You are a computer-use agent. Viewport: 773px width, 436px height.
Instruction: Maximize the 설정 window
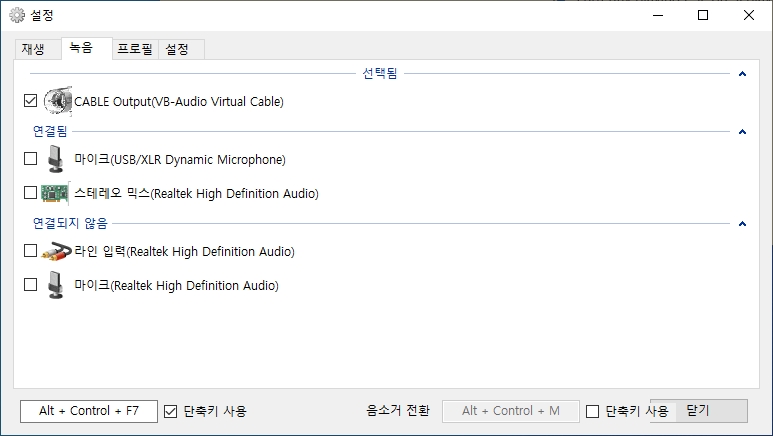[x=703, y=15]
